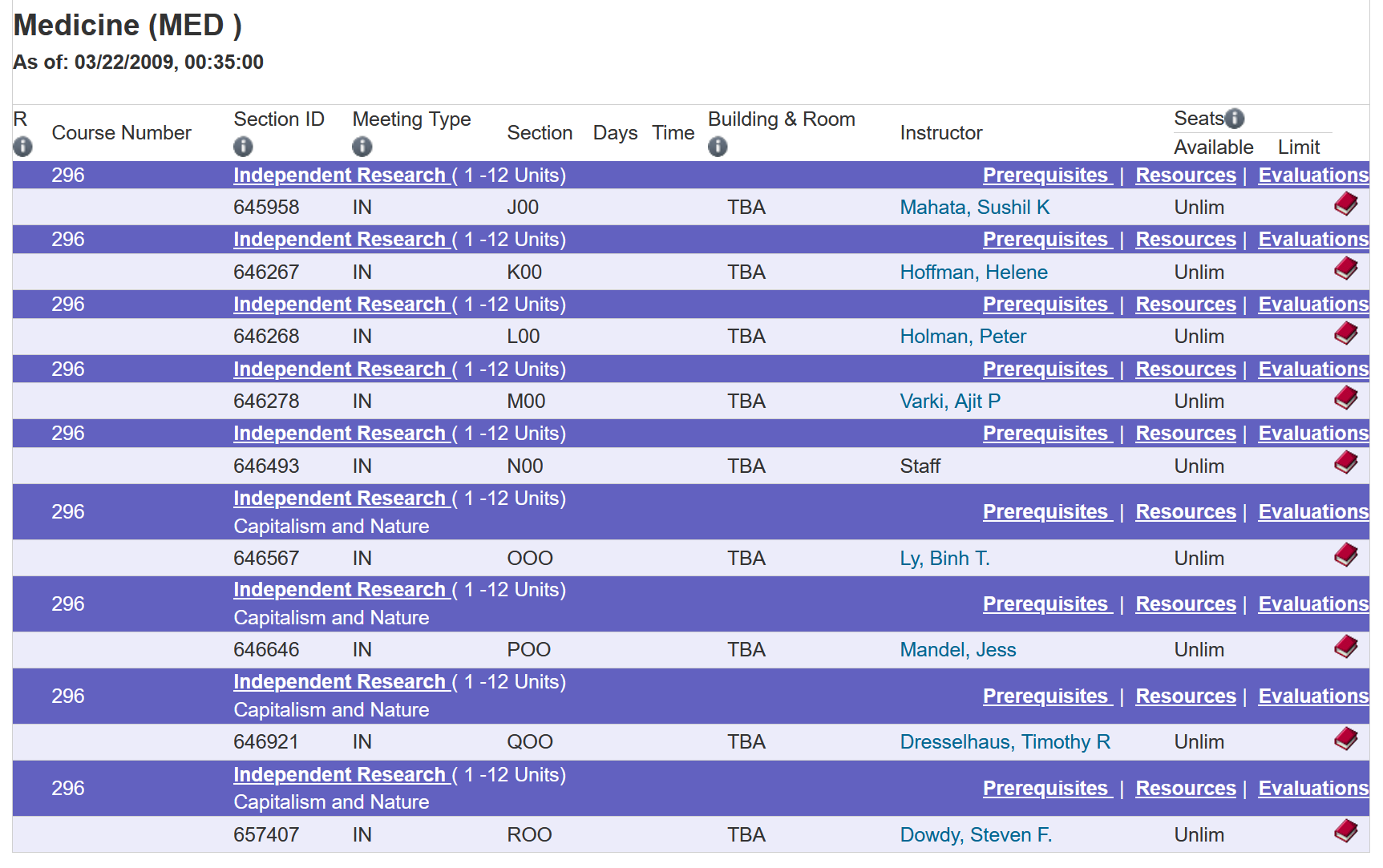
Task: Click the Limit column header
Action: (1298, 147)
